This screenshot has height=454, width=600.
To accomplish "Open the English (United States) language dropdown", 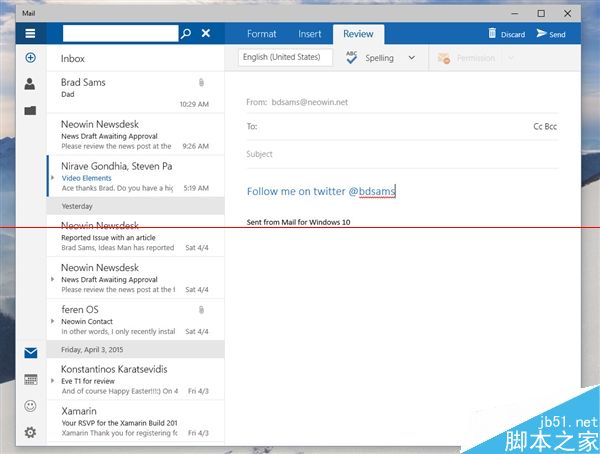I will (285, 58).
